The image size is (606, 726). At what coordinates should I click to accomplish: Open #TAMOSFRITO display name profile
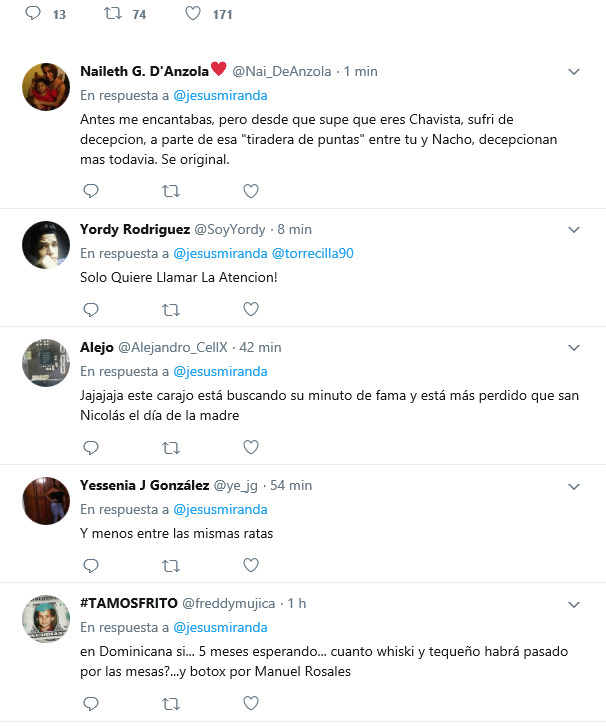(129, 604)
